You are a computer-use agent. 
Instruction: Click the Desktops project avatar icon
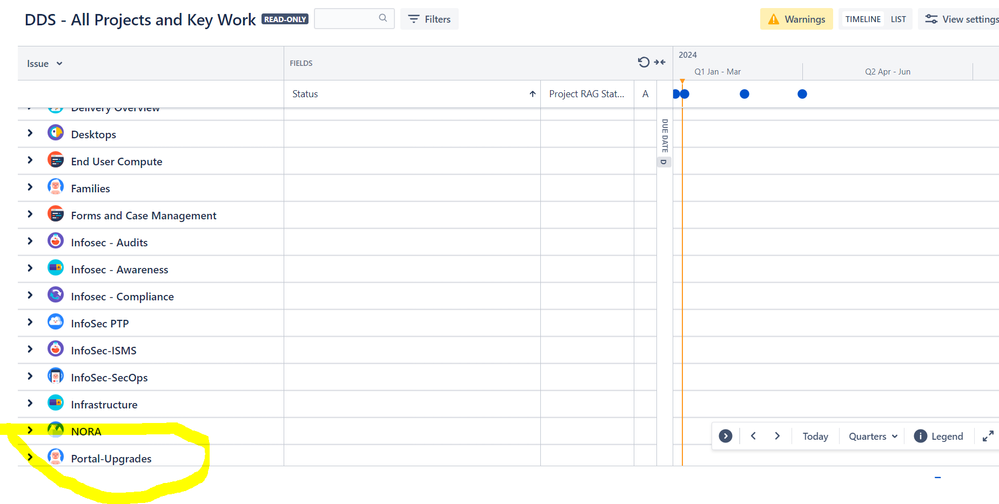[55, 134]
